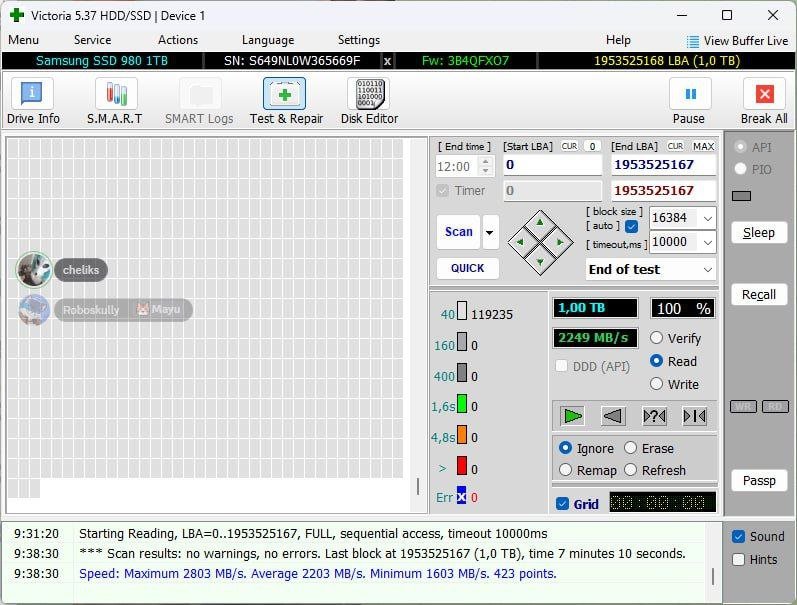The width and height of the screenshot is (797, 605).
Task: Click the QUICK scan button
Action: click(x=467, y=268)
